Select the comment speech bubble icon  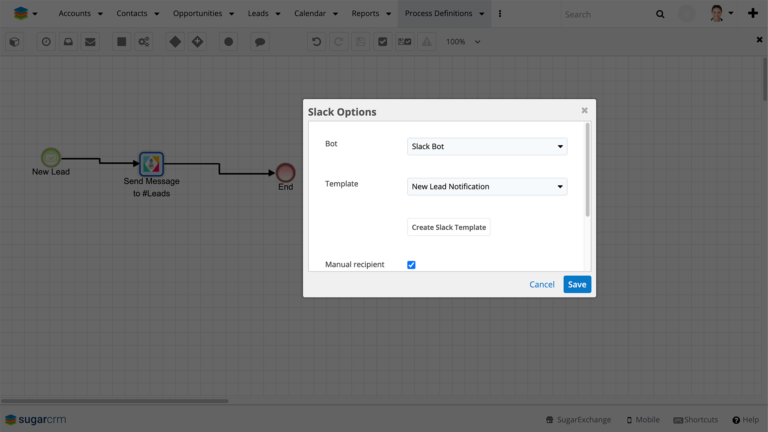[260, 42]
